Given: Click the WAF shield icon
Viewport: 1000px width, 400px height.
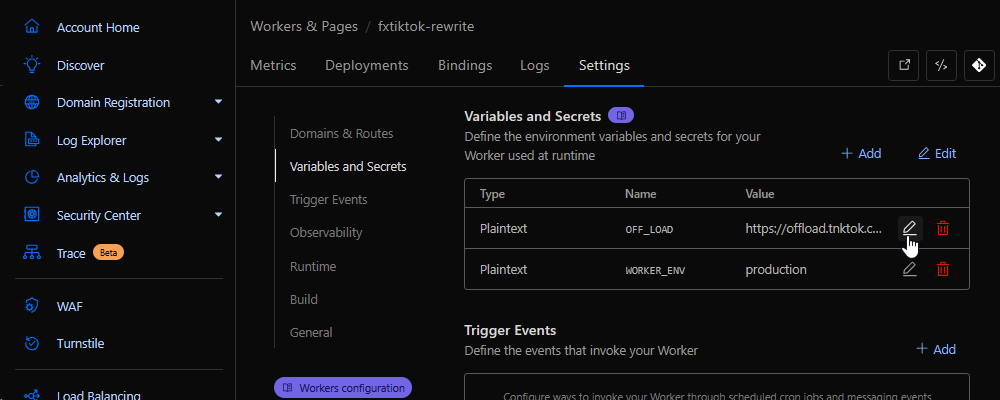Looking at the screenshot, I should (32, 306).
